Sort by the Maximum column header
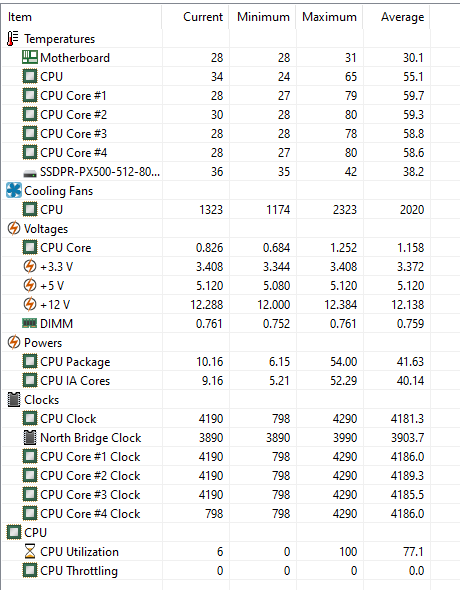This screenshot has height=590, width=460. tap(329, 17)
